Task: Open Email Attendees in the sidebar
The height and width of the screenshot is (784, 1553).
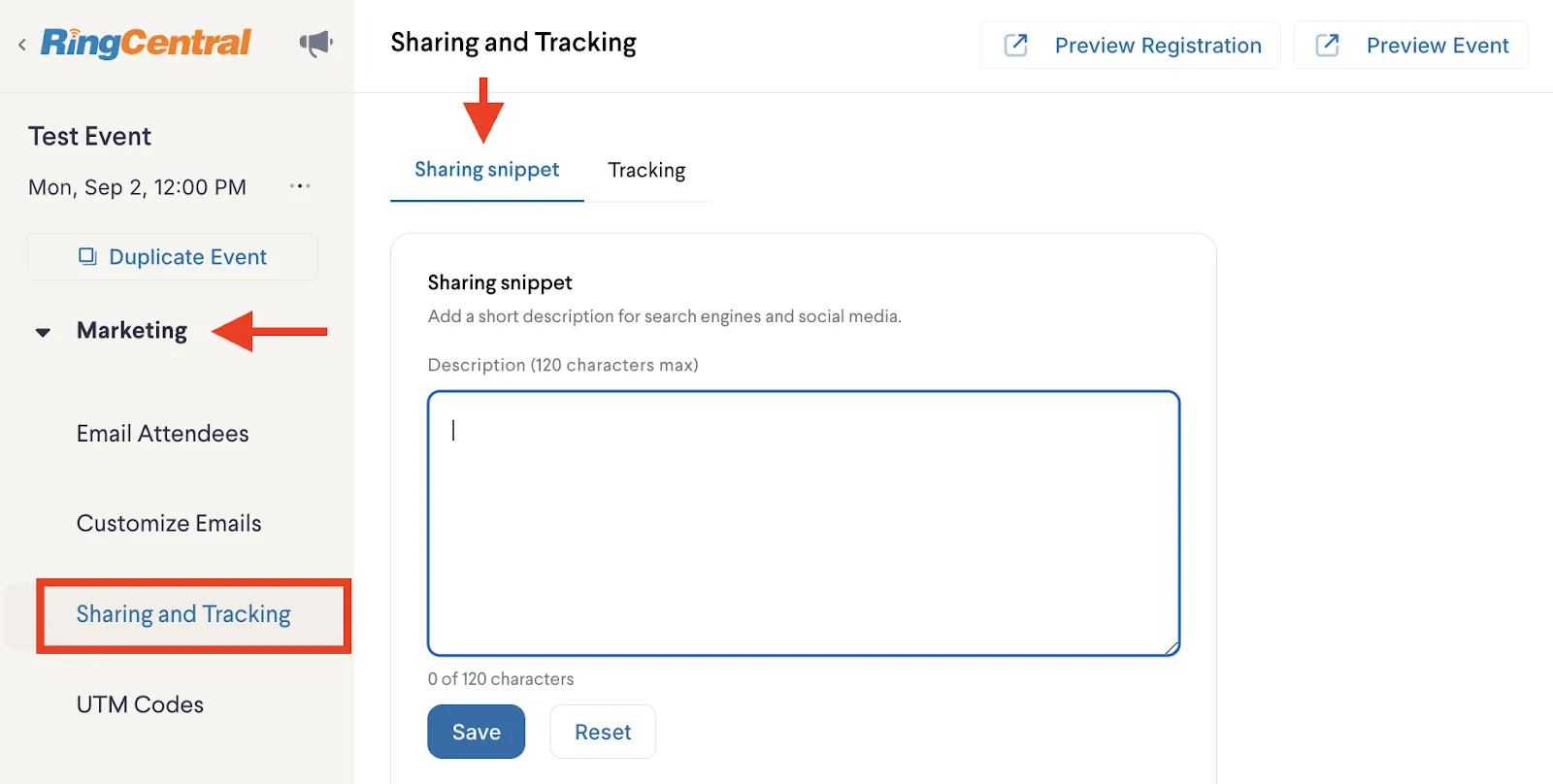Action: point(163,434)
